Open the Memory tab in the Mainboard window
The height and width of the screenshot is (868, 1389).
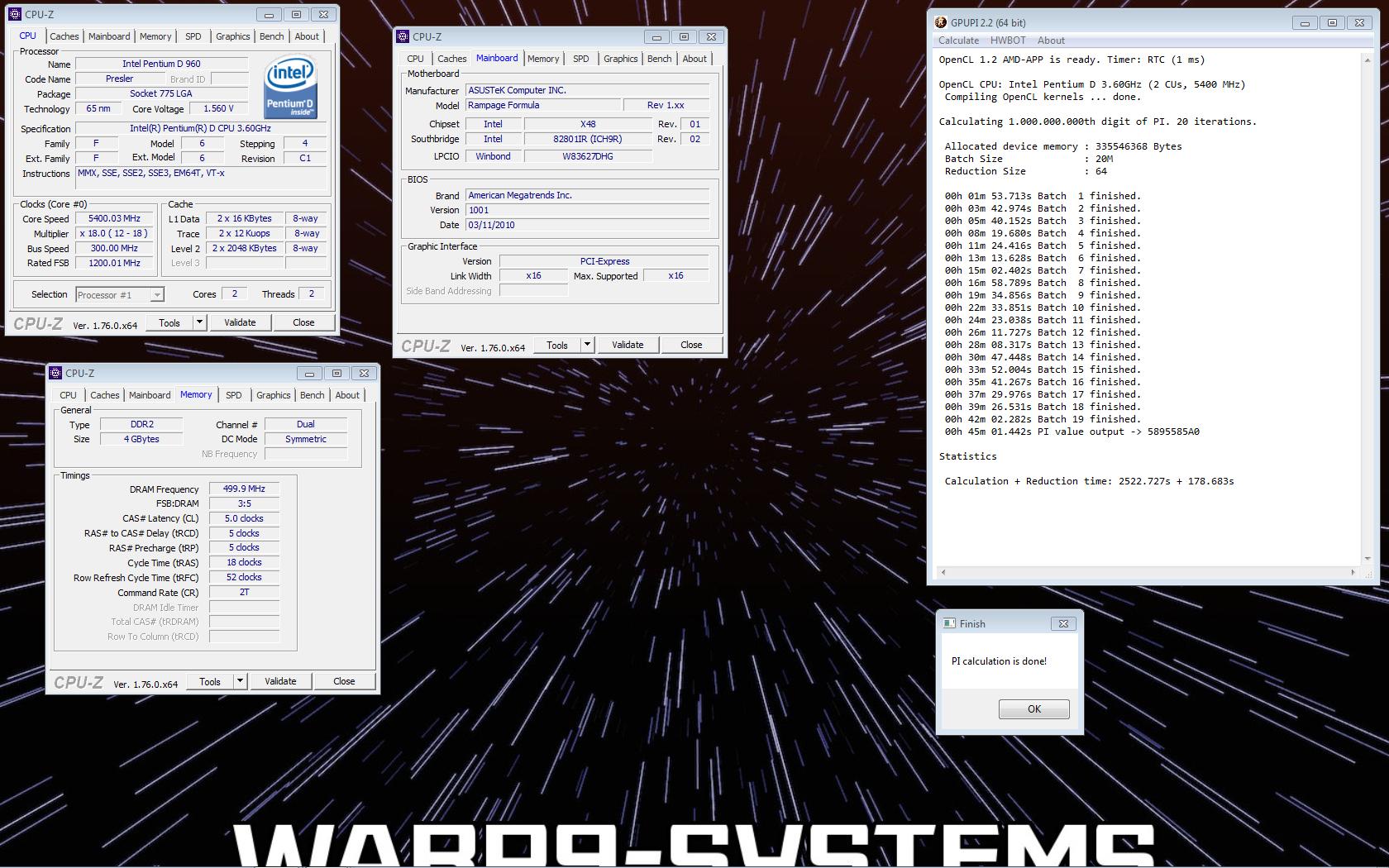[543, 59]
